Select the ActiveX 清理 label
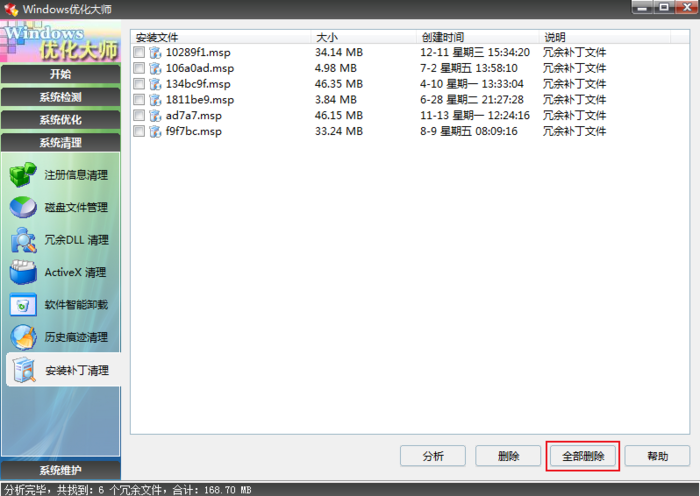The width and height of the screenshot is (700, 496). point(75,272)
